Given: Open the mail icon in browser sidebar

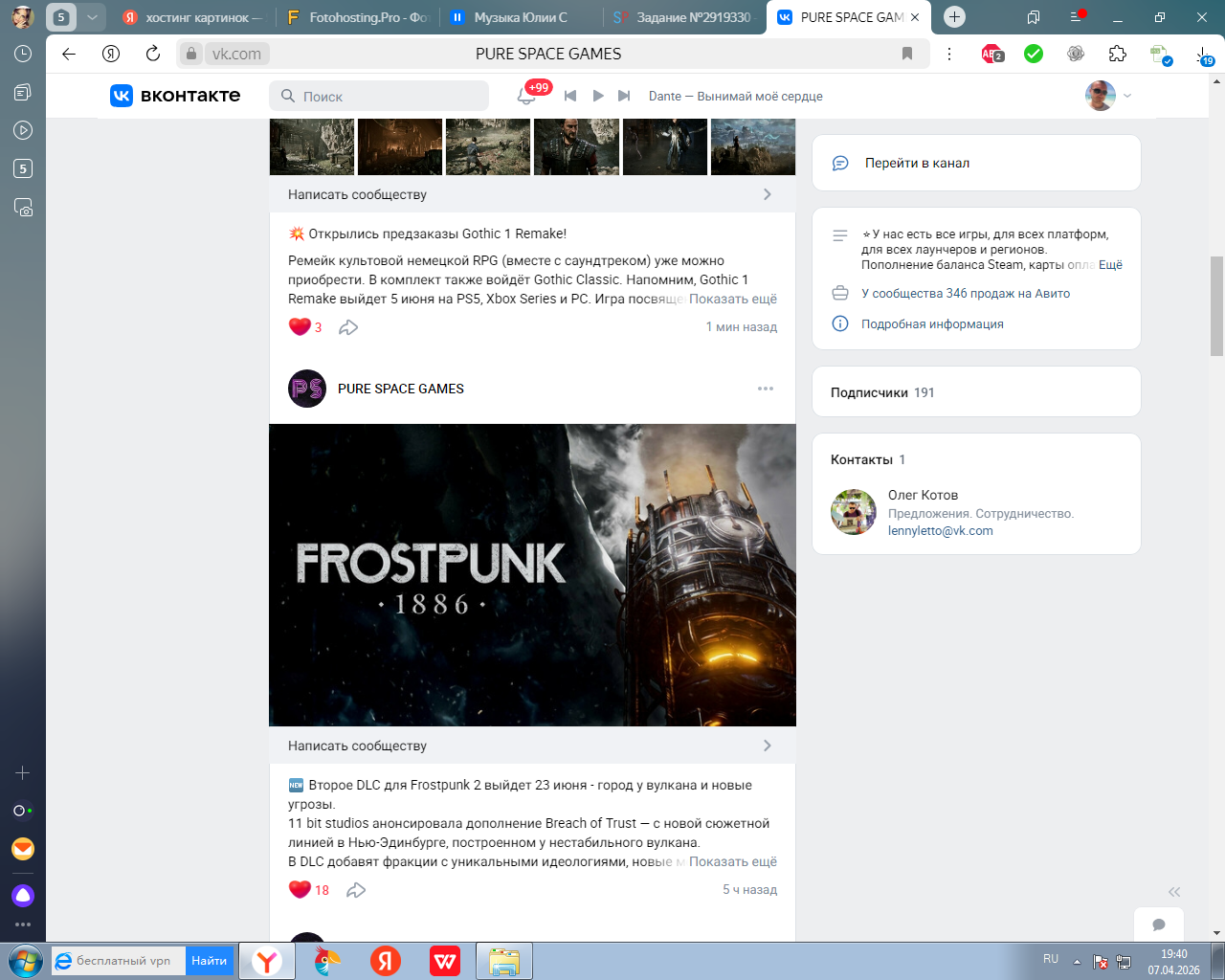Looking at the screenshot, I should tap(23, 849).
